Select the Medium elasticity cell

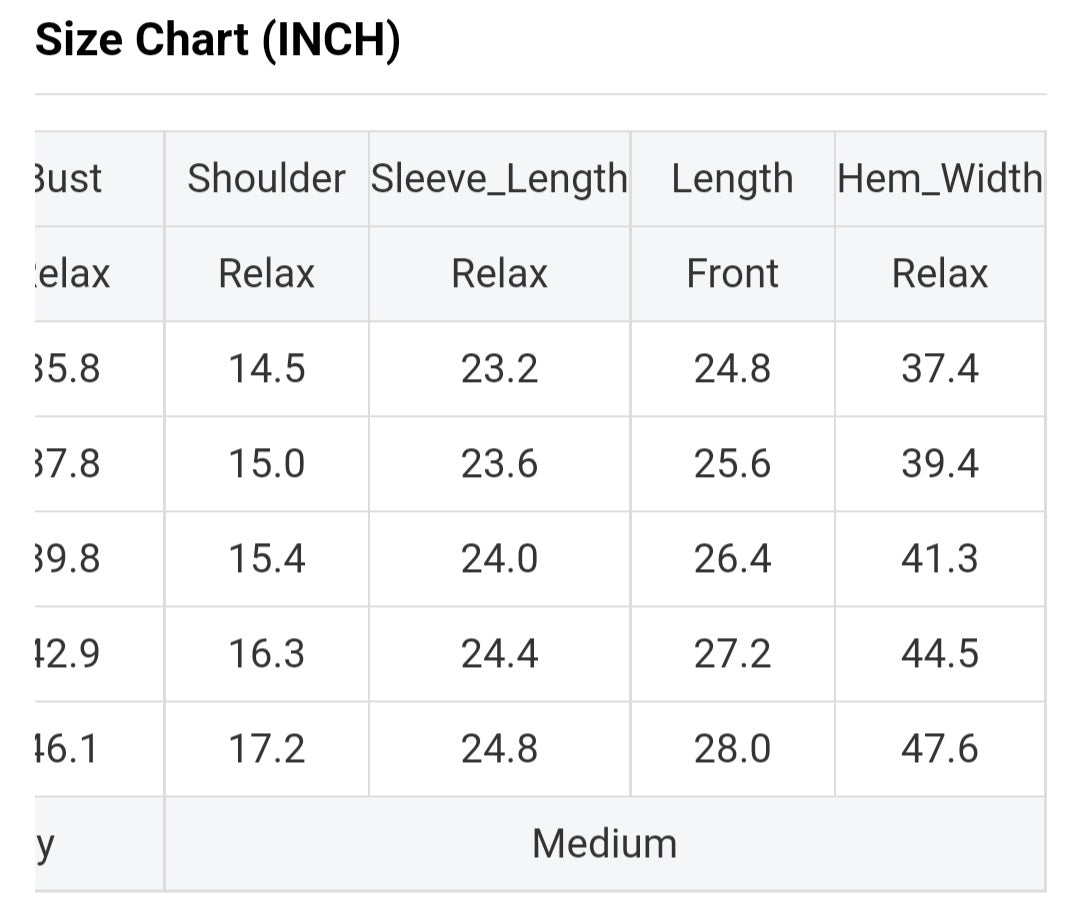click(604, 844)
